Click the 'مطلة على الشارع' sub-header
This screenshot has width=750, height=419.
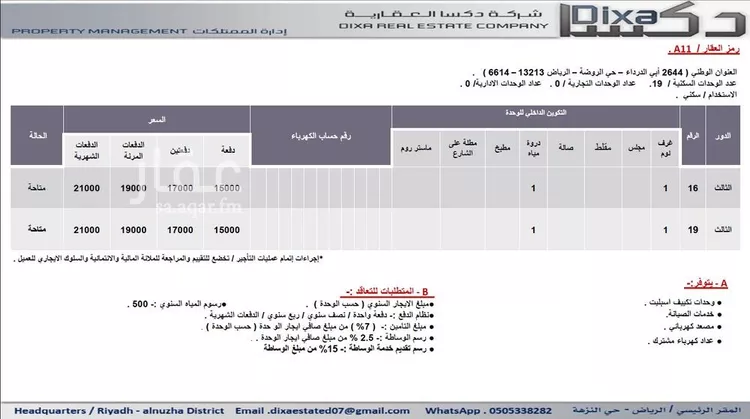click(x=463, y=148)
